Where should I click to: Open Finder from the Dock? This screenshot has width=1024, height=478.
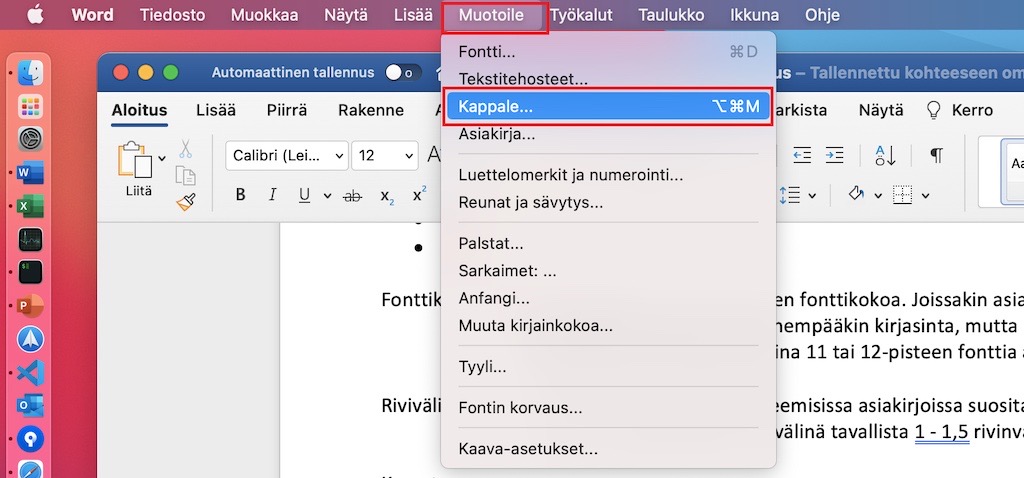pos(30,72)
